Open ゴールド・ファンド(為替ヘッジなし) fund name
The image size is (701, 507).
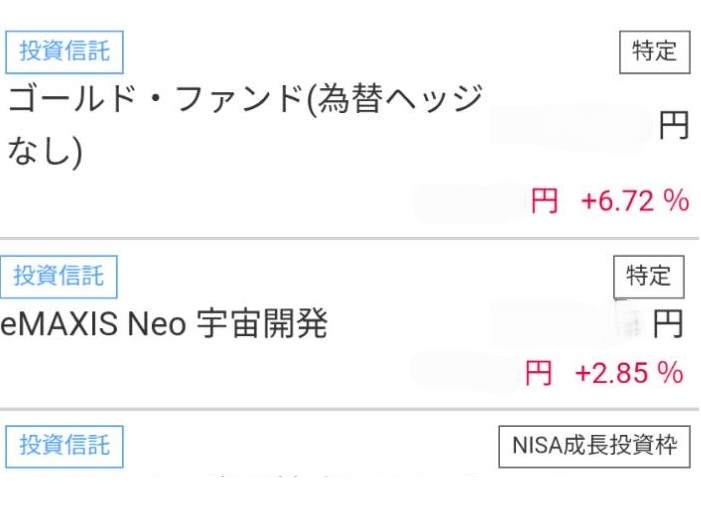pyautogui.click(x=246, y=102)
